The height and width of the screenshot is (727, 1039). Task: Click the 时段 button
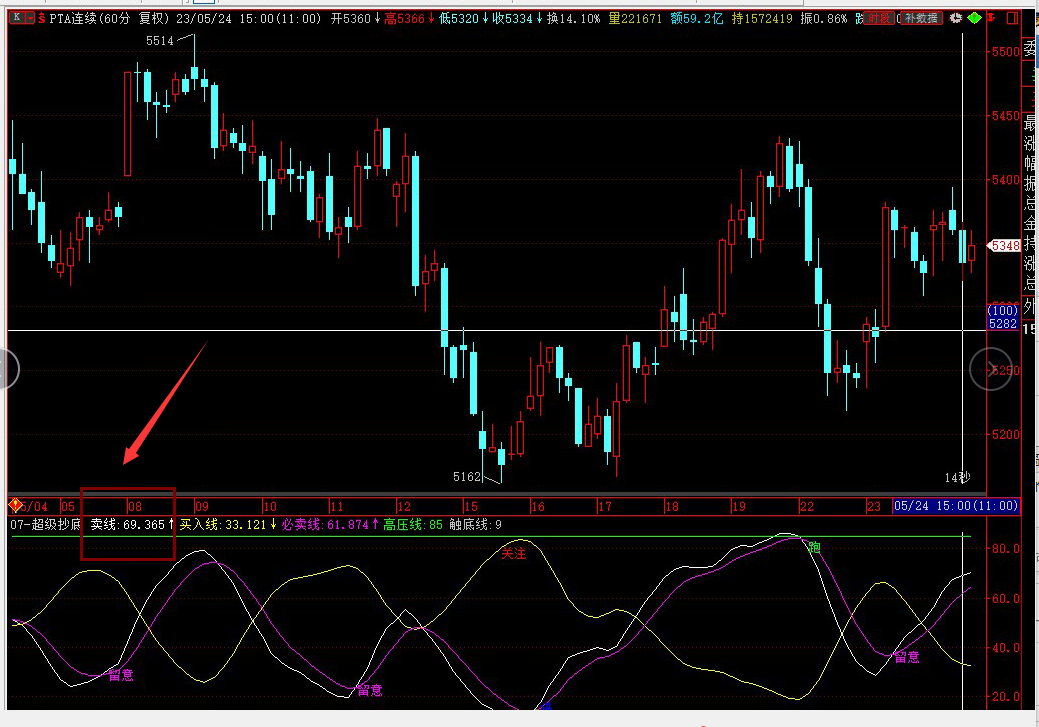[x=879, y=19]
